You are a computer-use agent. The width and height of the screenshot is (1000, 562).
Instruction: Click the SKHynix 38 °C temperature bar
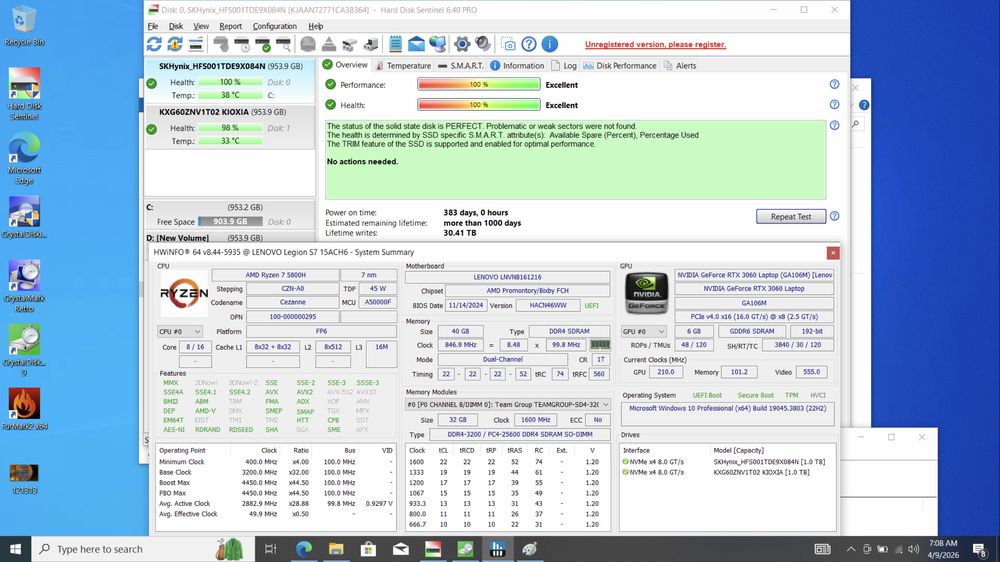point(230,95)
